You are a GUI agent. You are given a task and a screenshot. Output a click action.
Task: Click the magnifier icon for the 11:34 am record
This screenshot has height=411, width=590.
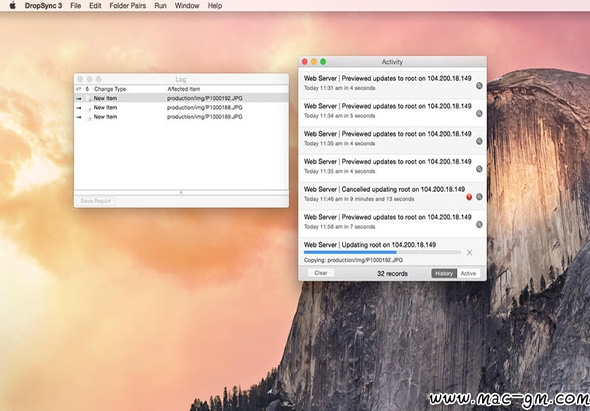coord(479,113)
